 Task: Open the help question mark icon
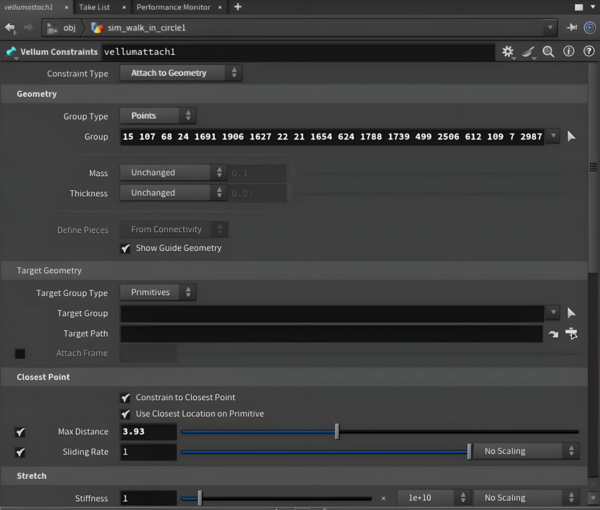tap(587, 51)
